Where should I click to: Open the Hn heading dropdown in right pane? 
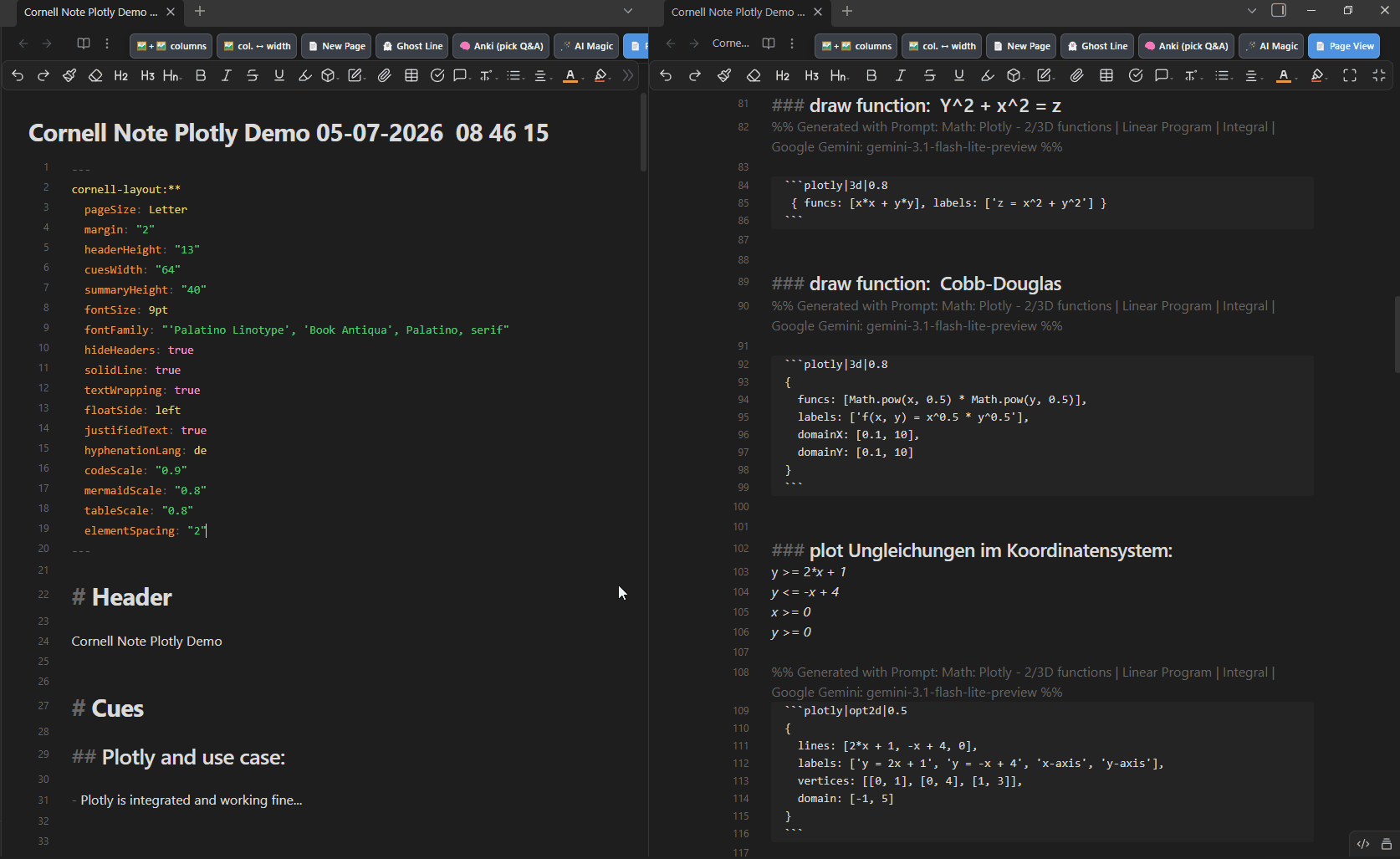coord(840,76)
